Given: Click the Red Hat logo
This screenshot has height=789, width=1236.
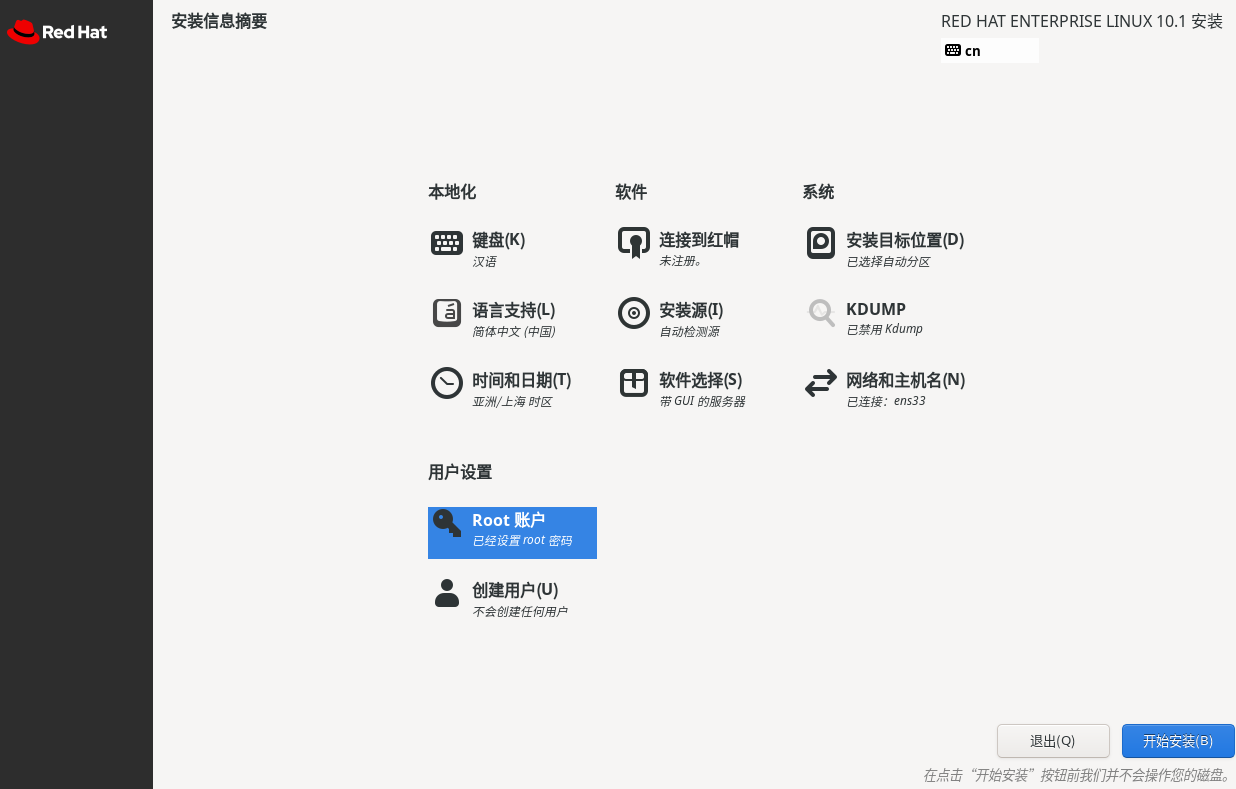Looking at the screenshot, I should (57, 32).
